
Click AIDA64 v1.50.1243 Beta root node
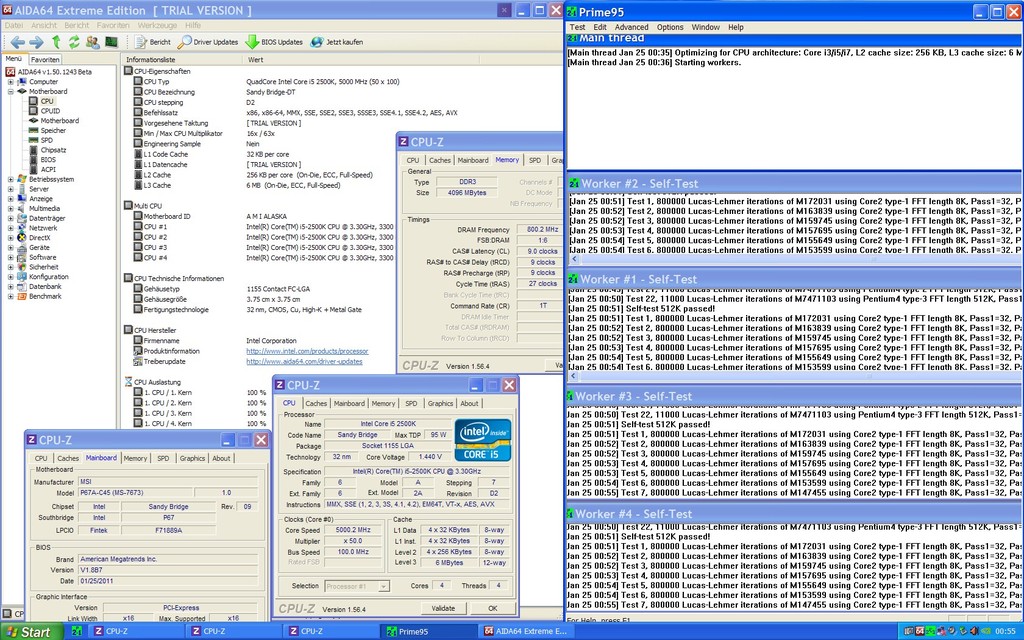tap(54, 72)
